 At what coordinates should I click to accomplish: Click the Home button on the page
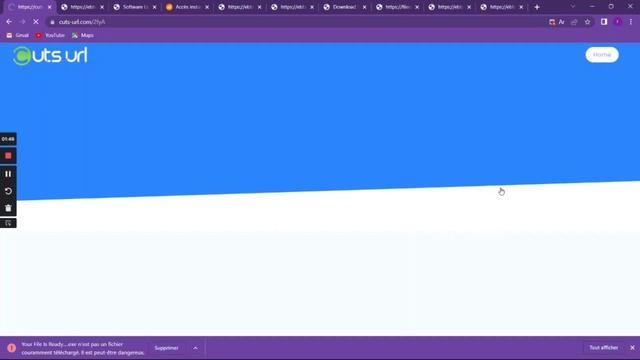602,55
